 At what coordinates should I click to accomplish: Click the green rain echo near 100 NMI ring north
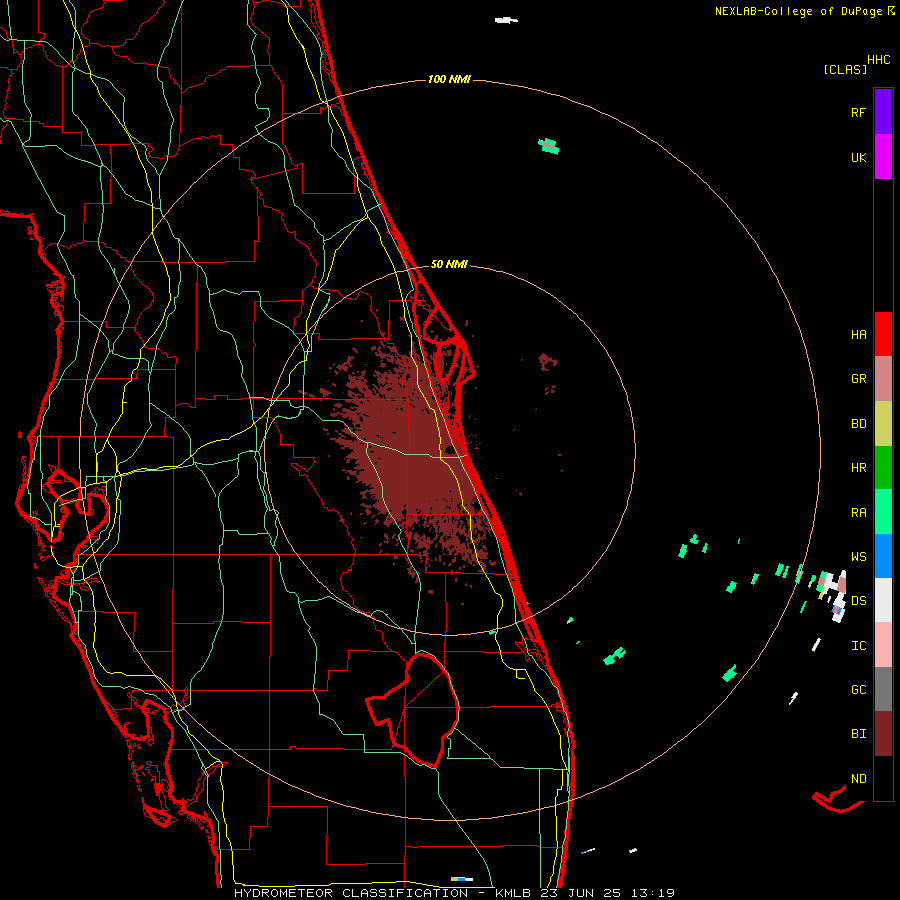point(549,146)
